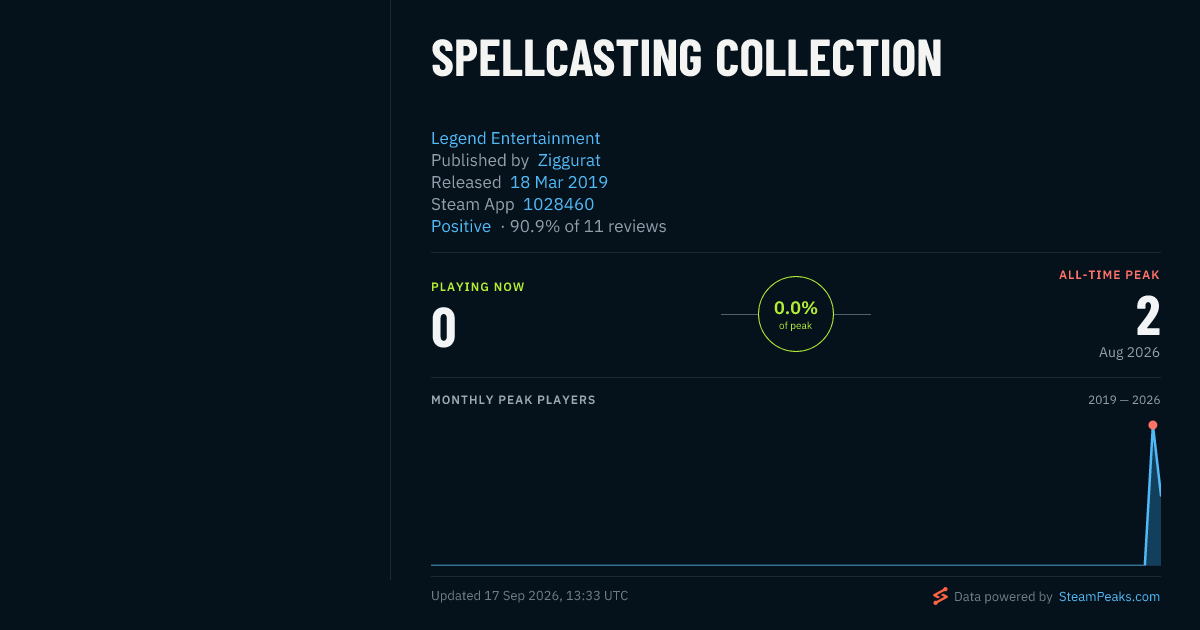The width and height of the screenshot is (1200, 630).
Task: Open Steam App ID 1028460 link
Action: pyautogui.click(x=559, y=204)
